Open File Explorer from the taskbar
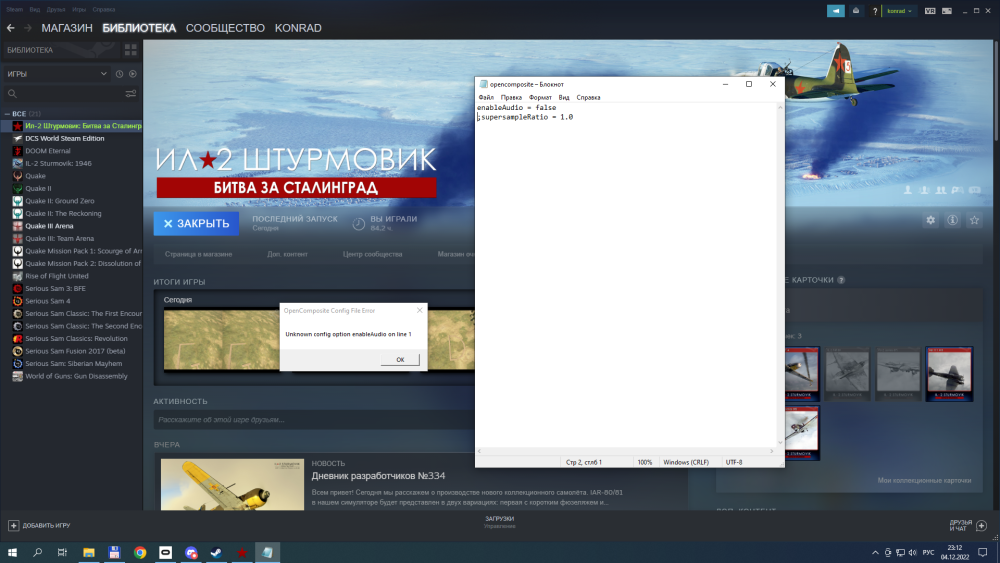1000x563 pixels. (89, 552)
